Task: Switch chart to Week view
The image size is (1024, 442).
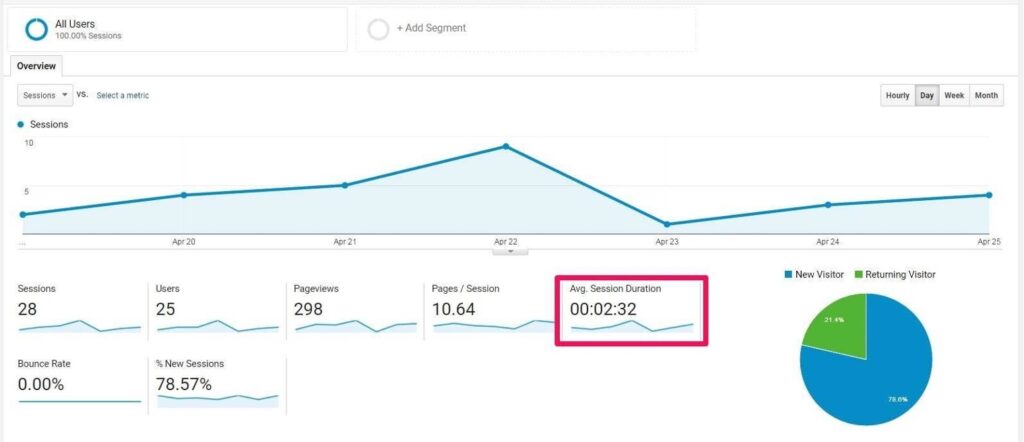Action: (954, 95)
